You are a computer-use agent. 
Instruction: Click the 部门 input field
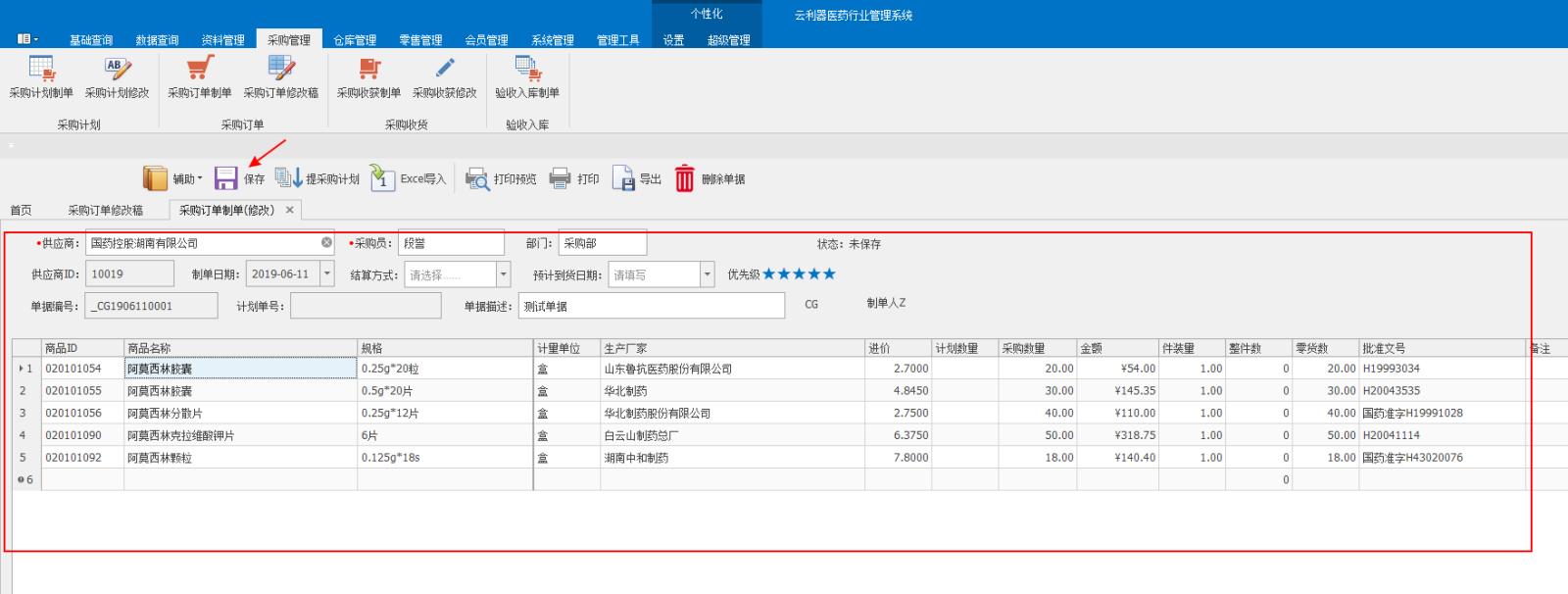603,243
